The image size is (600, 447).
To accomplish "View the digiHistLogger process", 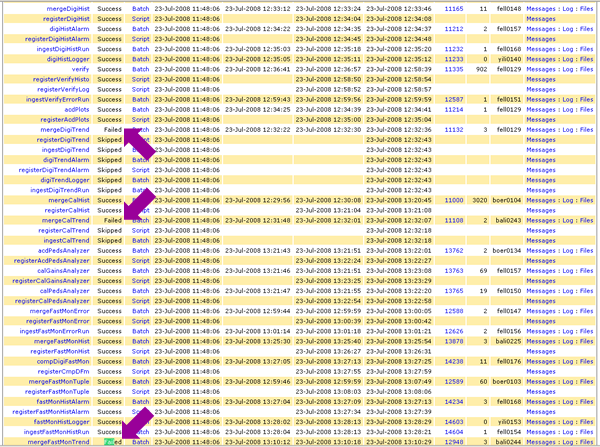I will pyautogui.click(x=68, y=59).
